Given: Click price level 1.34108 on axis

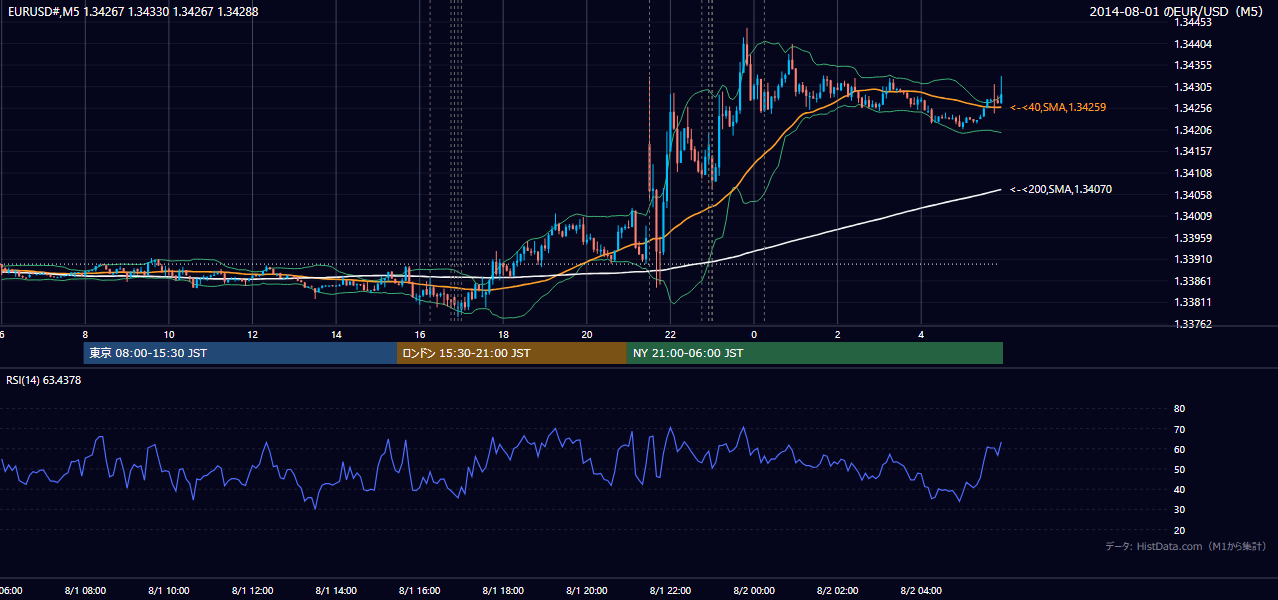Looking at the screenshot, I should (x=1193, y=173).
